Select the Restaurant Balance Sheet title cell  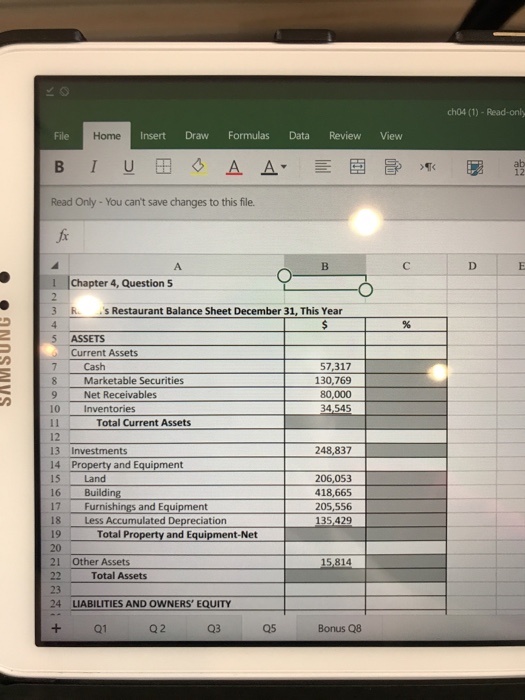click(177, 311)
